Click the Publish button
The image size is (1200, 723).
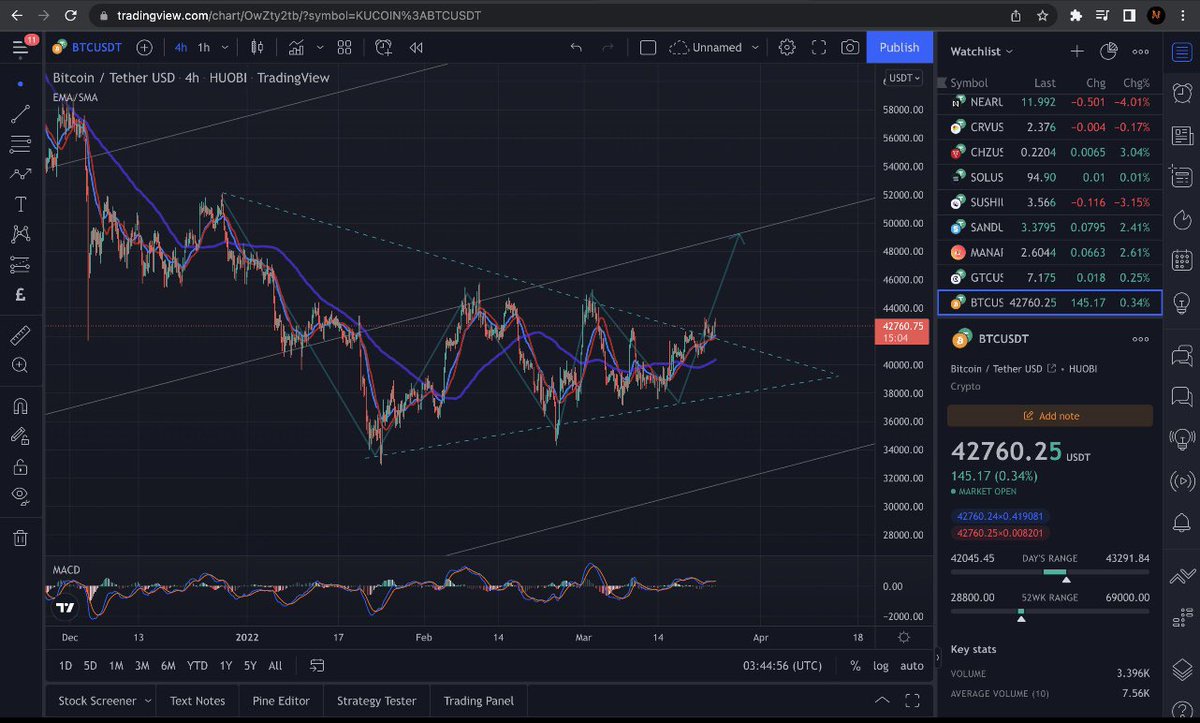(899, 47)
